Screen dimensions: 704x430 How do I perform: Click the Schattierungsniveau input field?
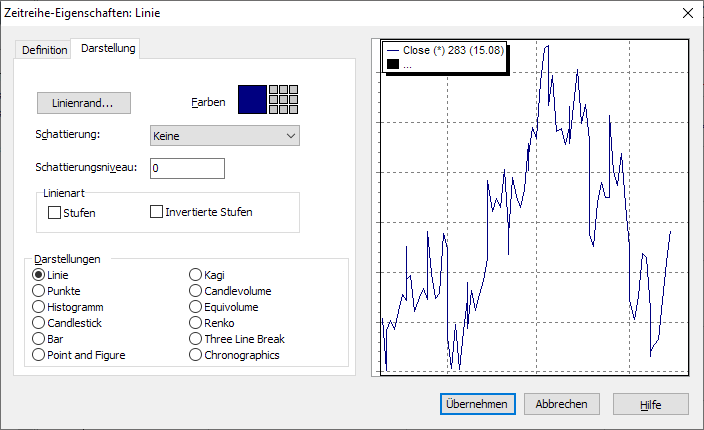coord(187,169)
